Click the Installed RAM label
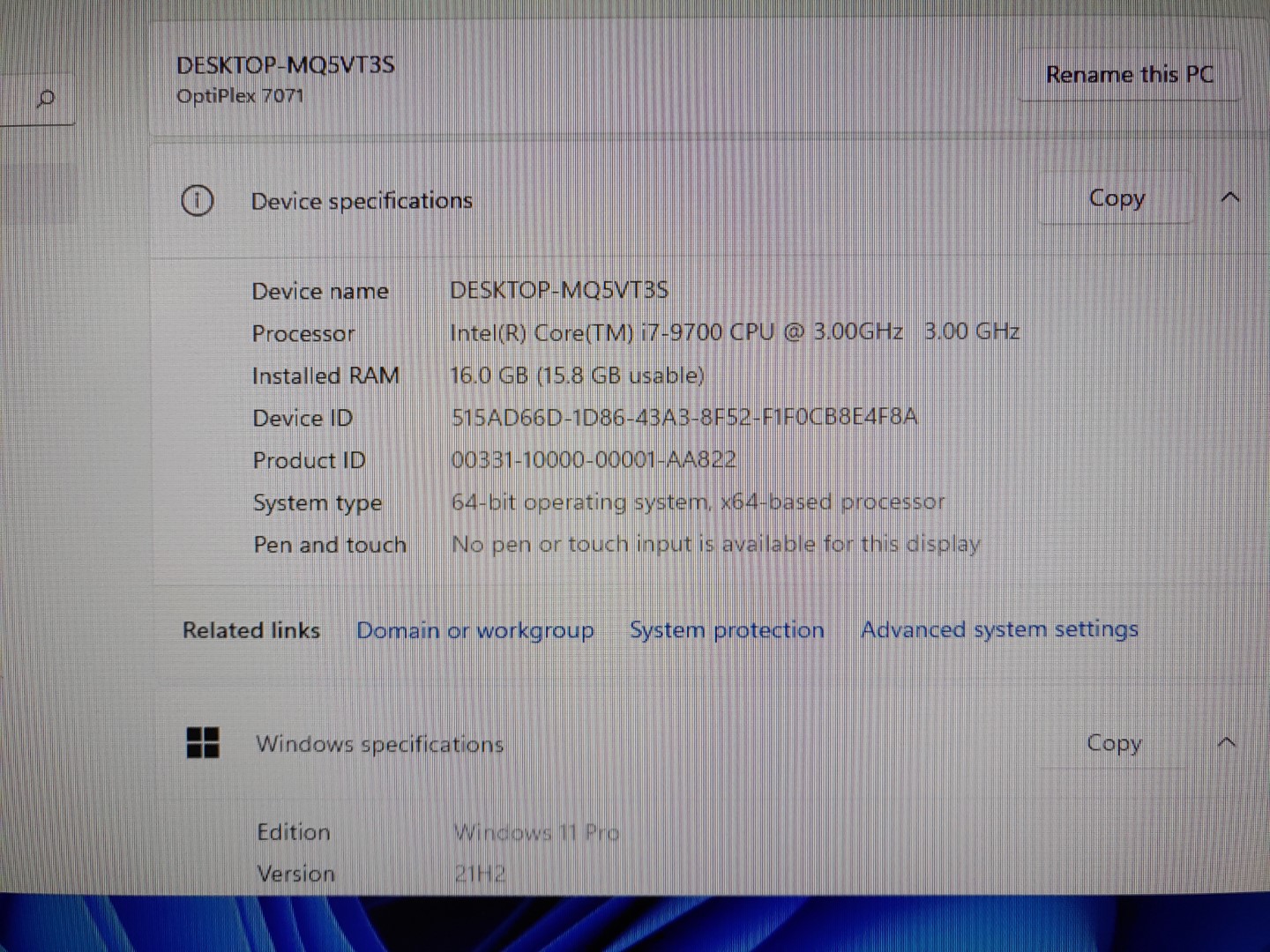Screen dimensions: 1270x952 pos(325,376)
